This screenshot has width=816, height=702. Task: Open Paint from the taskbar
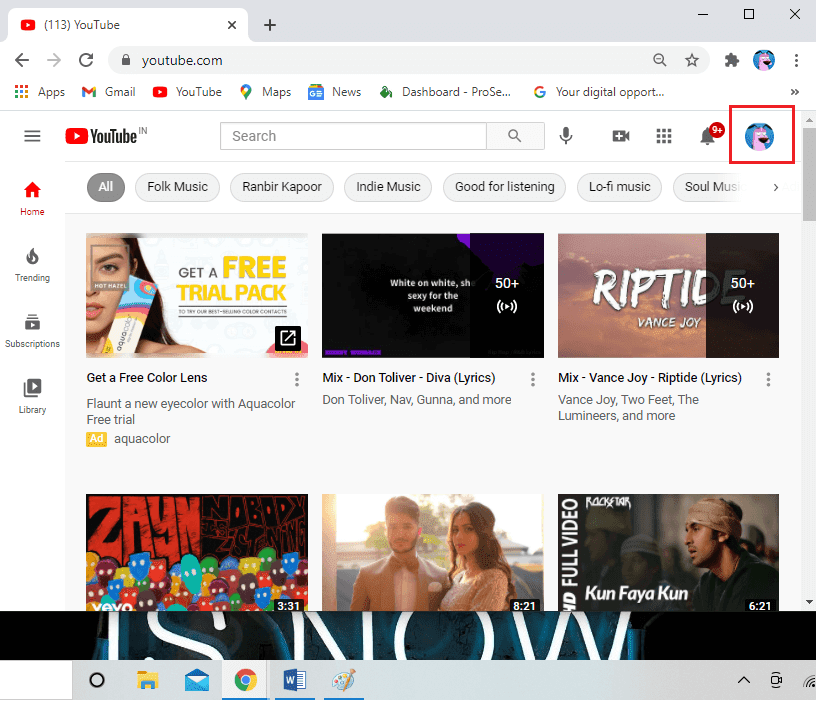(343, 680)
